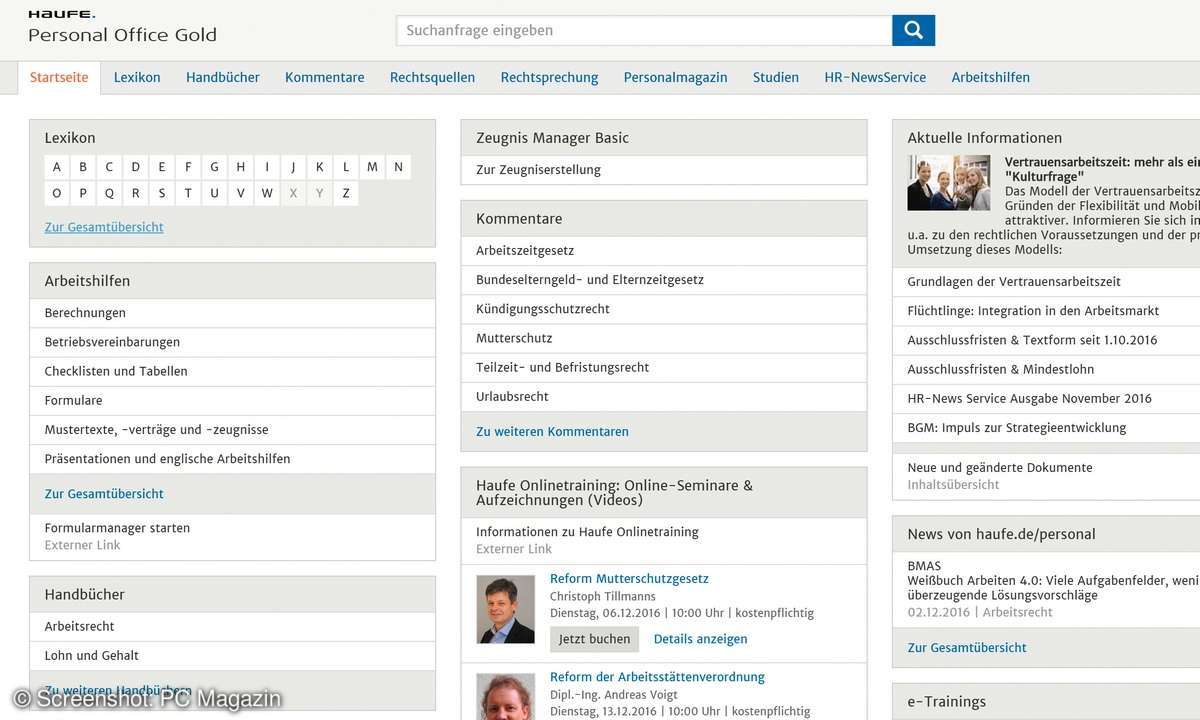Open Lohn und Gehalt handbook
Screen dimensions: 1200x720
(x=232, y=655)
